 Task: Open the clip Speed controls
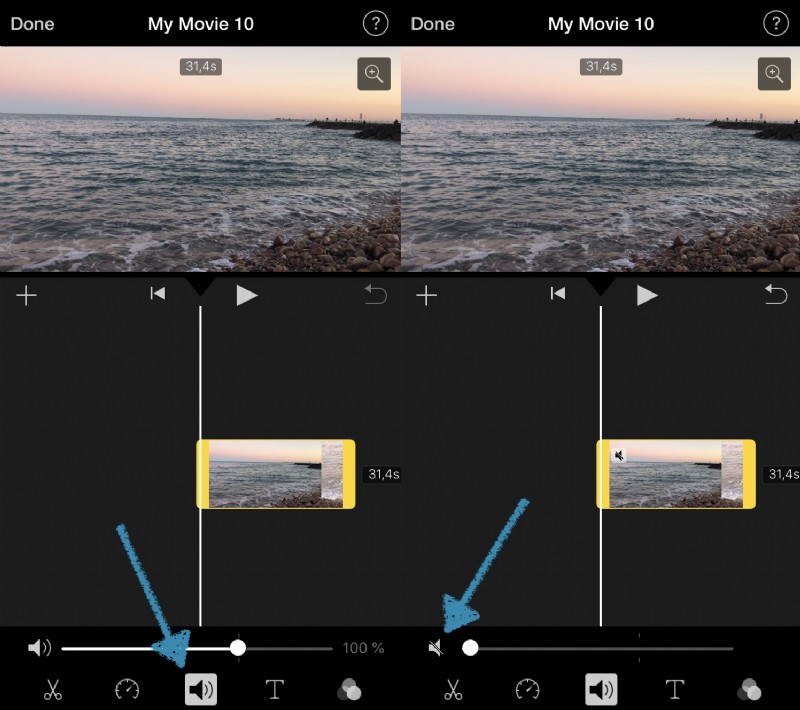[x=126, y=689]
